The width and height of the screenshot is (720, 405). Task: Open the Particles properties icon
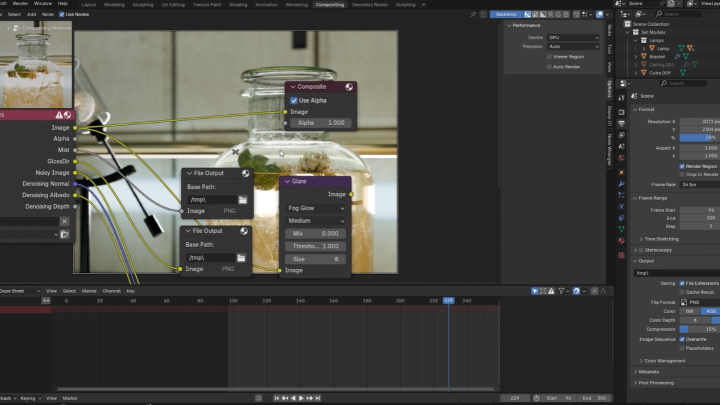(621, 195)
